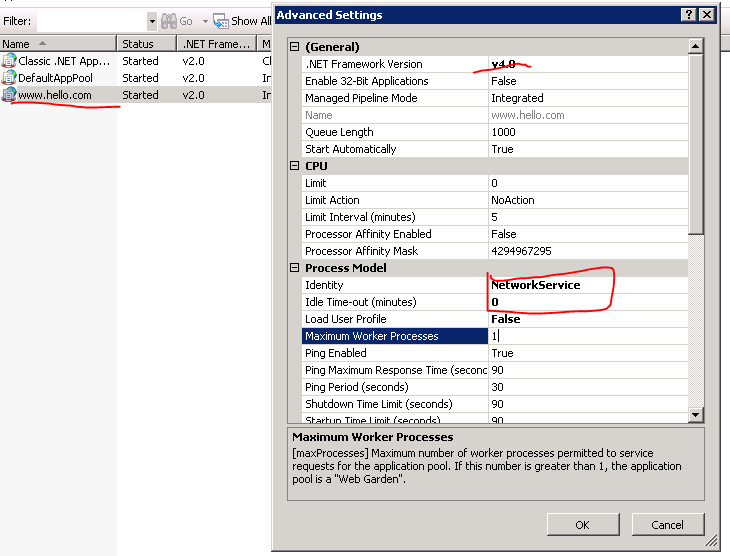
Task: Click the www.hello.com application pool icon
Action: (9, 95)
